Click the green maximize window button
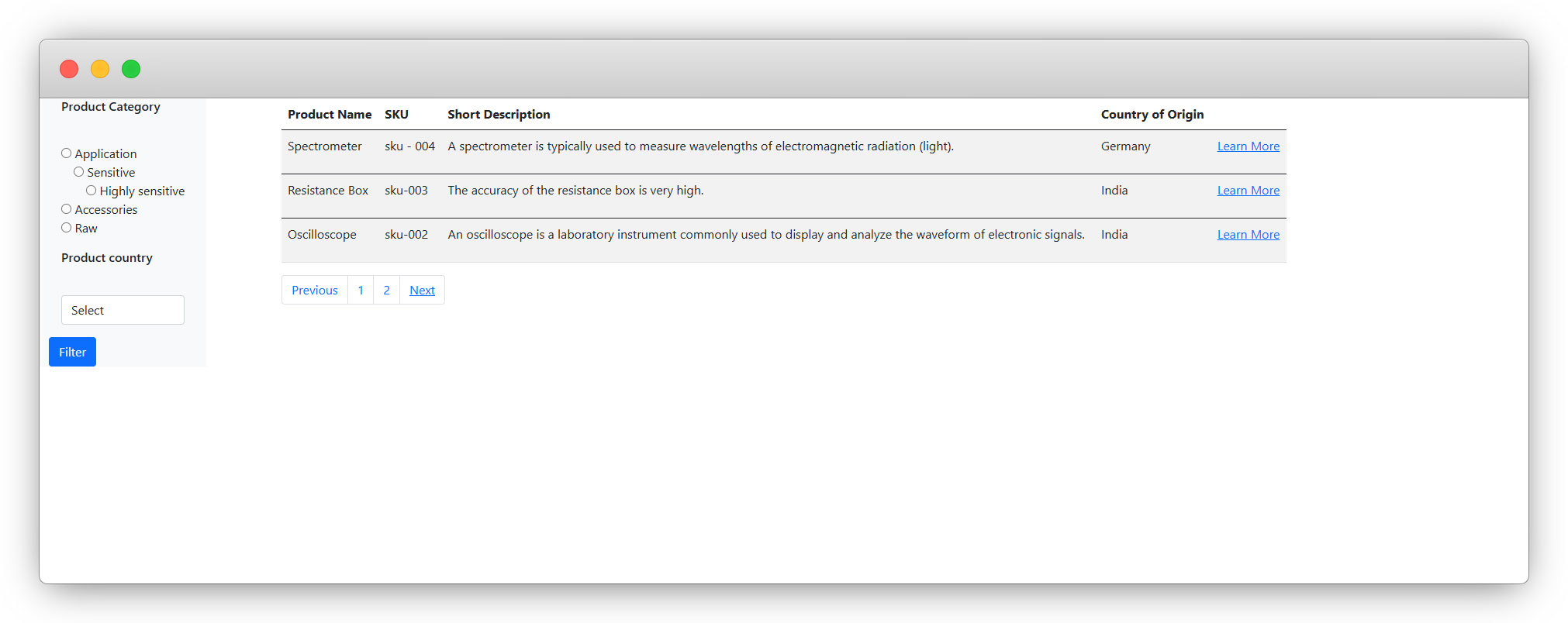The width and height of the screenshot is (1568, 623). [x=131, y=69]
